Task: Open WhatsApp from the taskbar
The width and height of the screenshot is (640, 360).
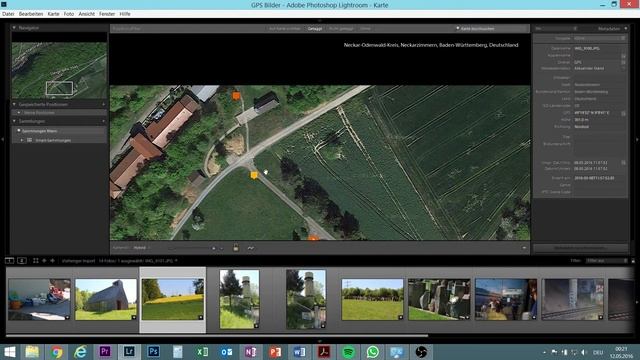Action: 372,351
